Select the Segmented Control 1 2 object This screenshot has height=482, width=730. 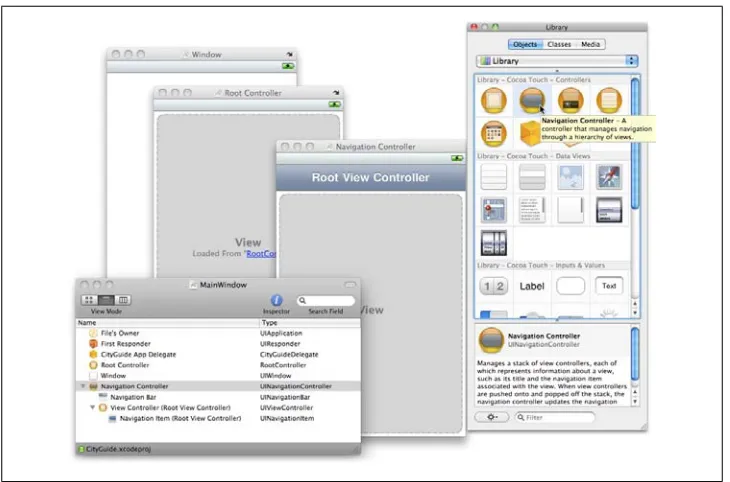point(493,286)
